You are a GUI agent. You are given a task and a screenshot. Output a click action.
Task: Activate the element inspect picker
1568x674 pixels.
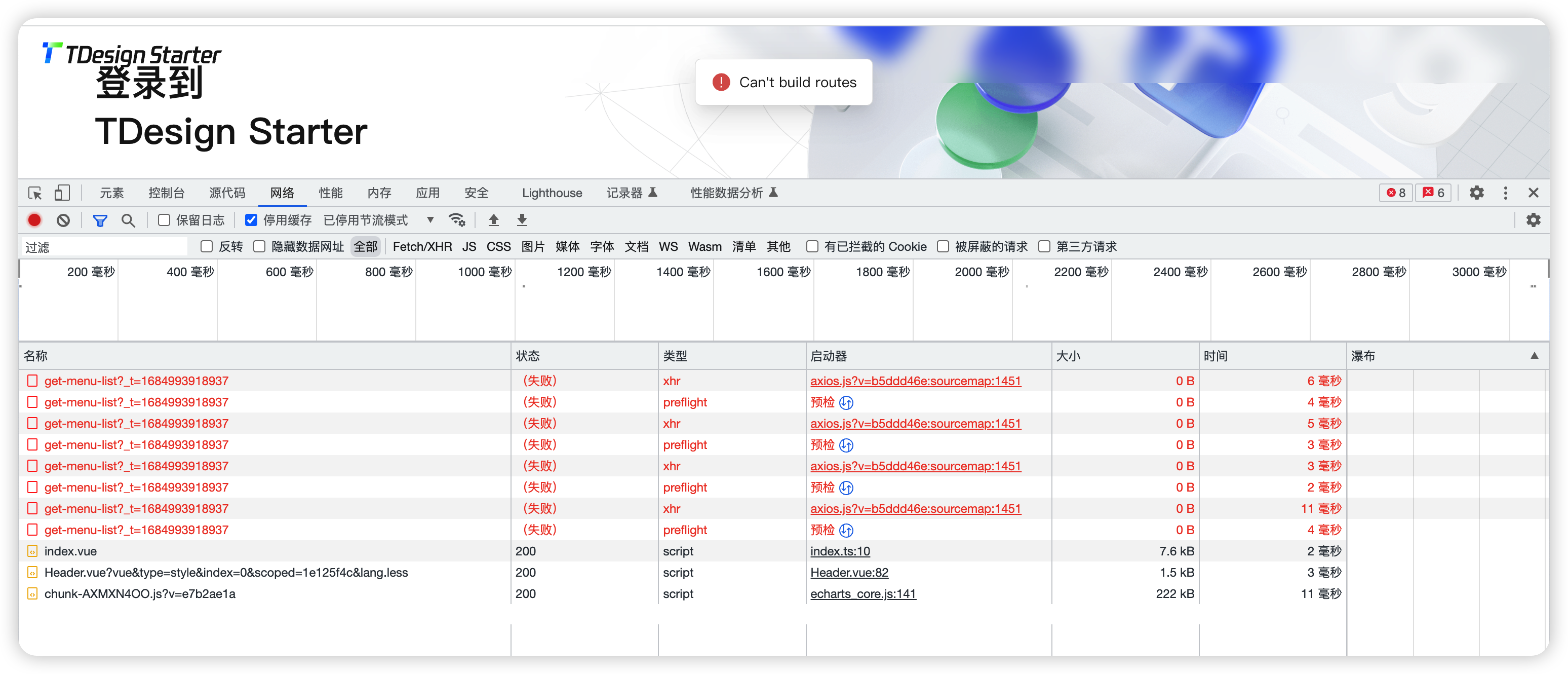[35, 193]
